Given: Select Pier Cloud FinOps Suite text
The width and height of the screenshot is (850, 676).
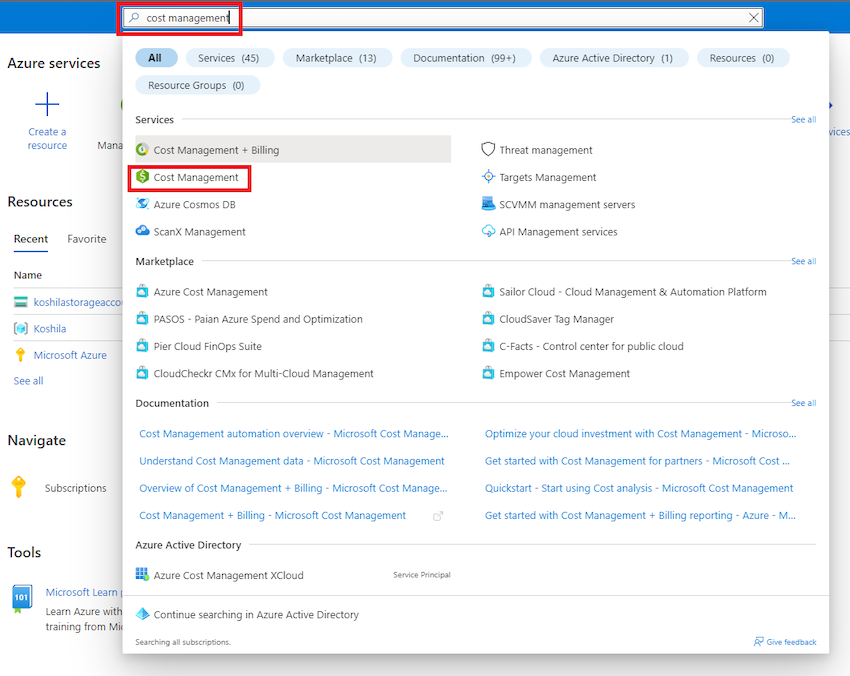Looking at the screenshot, I should click(208, 346).
